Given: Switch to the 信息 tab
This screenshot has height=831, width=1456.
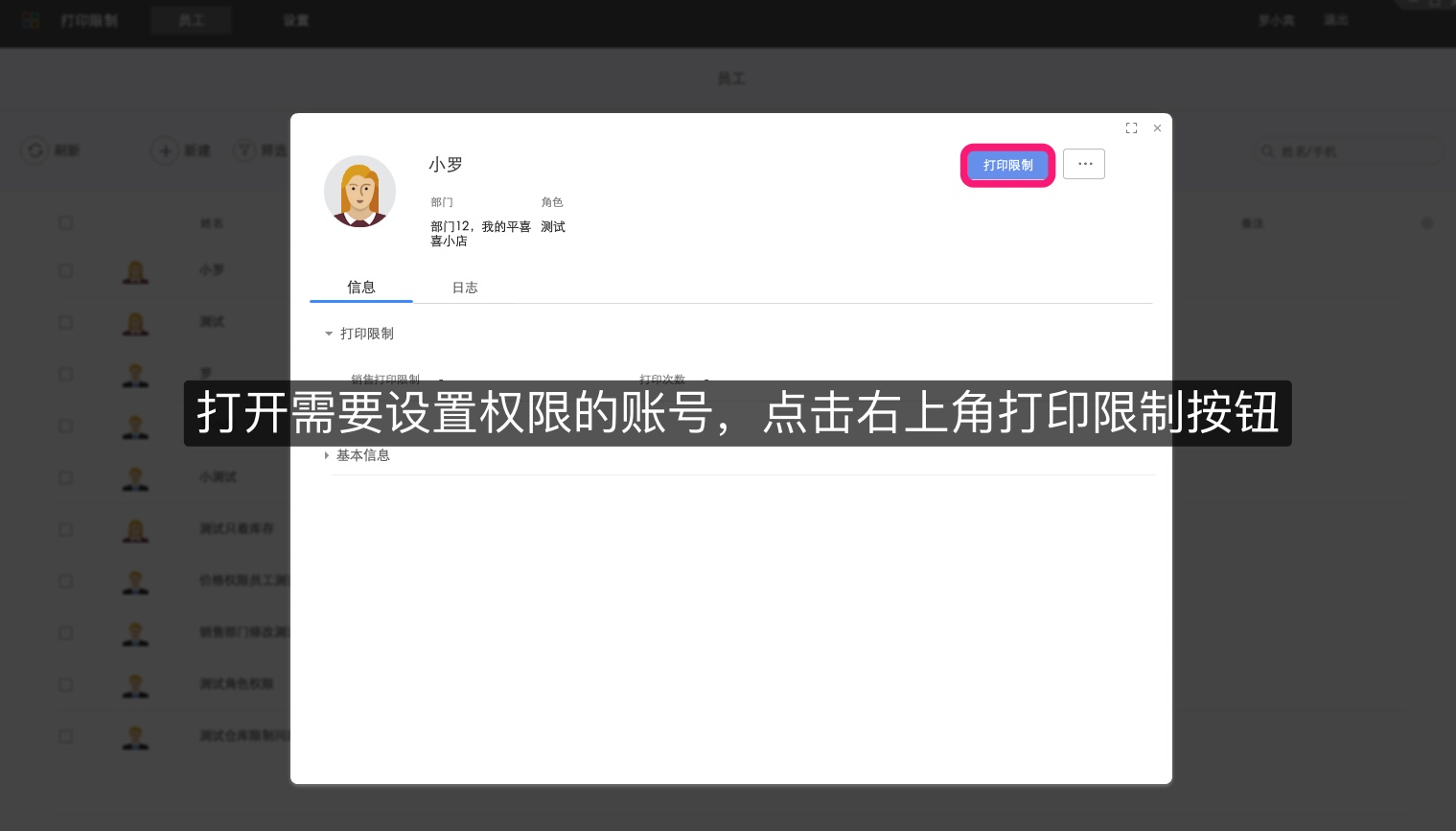Looking at the screenshot, I should (361, 288).
